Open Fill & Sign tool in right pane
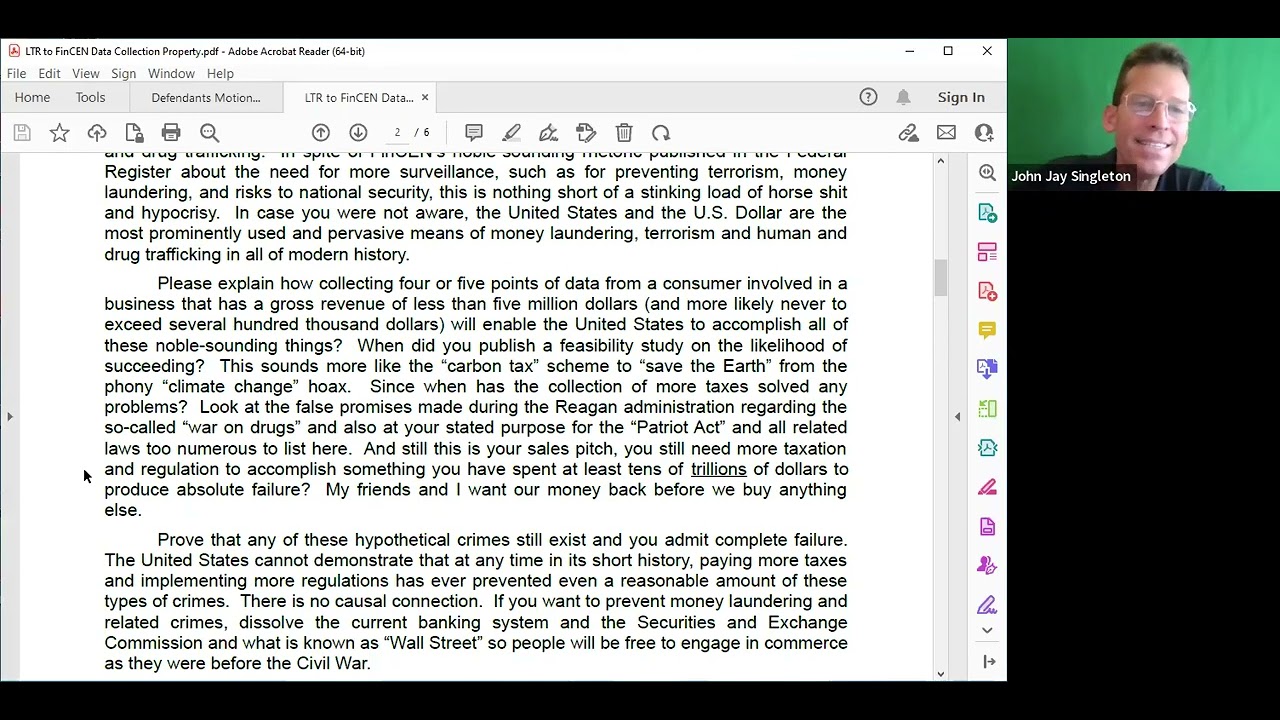The height and width of the screenshot is (720, 1280). tap(987, 605)
